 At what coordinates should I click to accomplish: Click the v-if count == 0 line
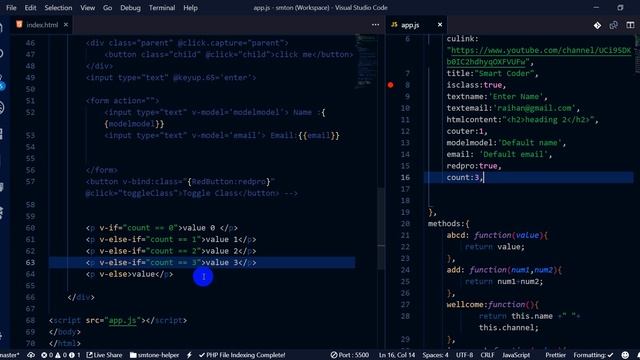[x=162, y=228]
